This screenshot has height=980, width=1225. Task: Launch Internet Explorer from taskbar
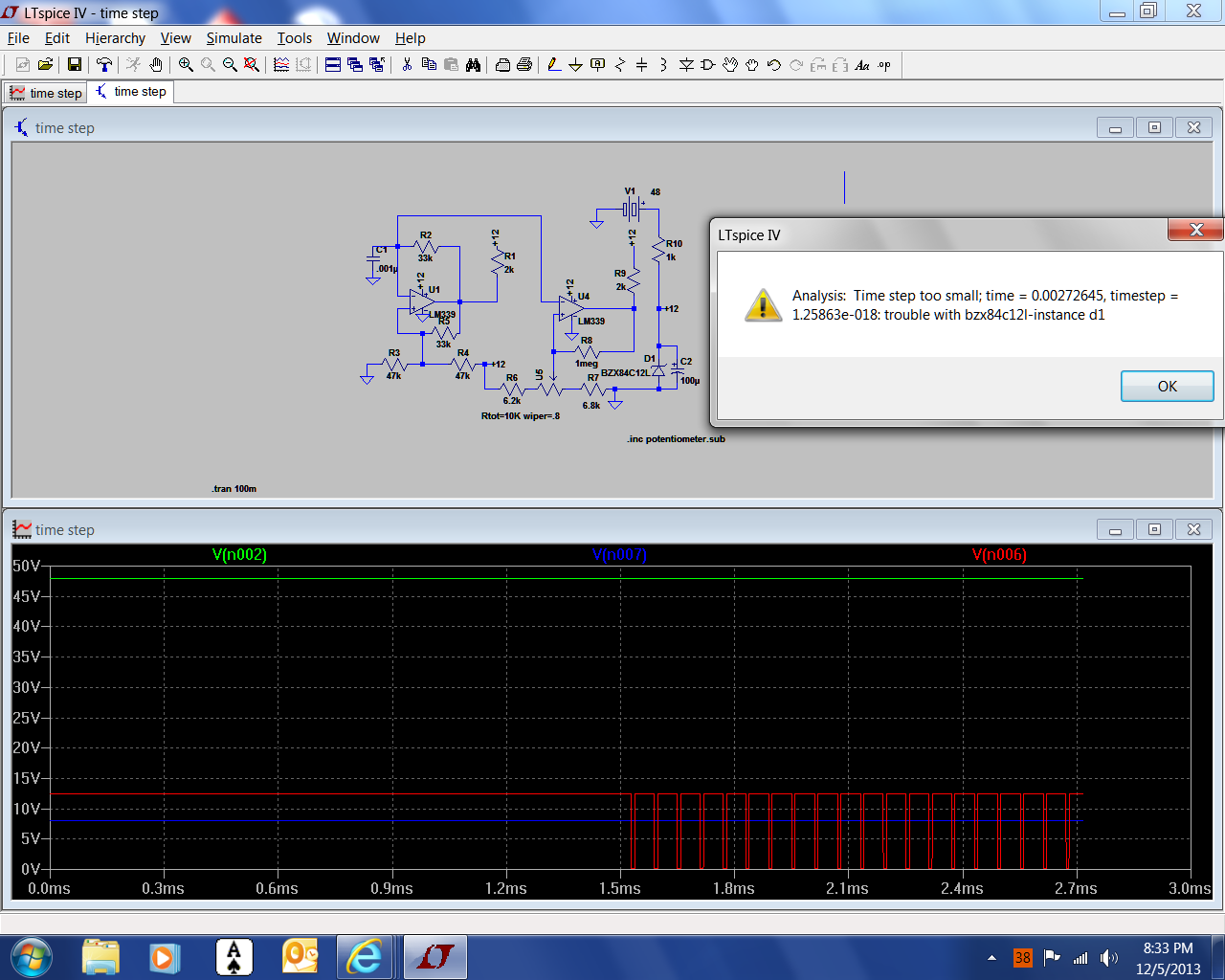pyautogui.click(x=364, y=957)
